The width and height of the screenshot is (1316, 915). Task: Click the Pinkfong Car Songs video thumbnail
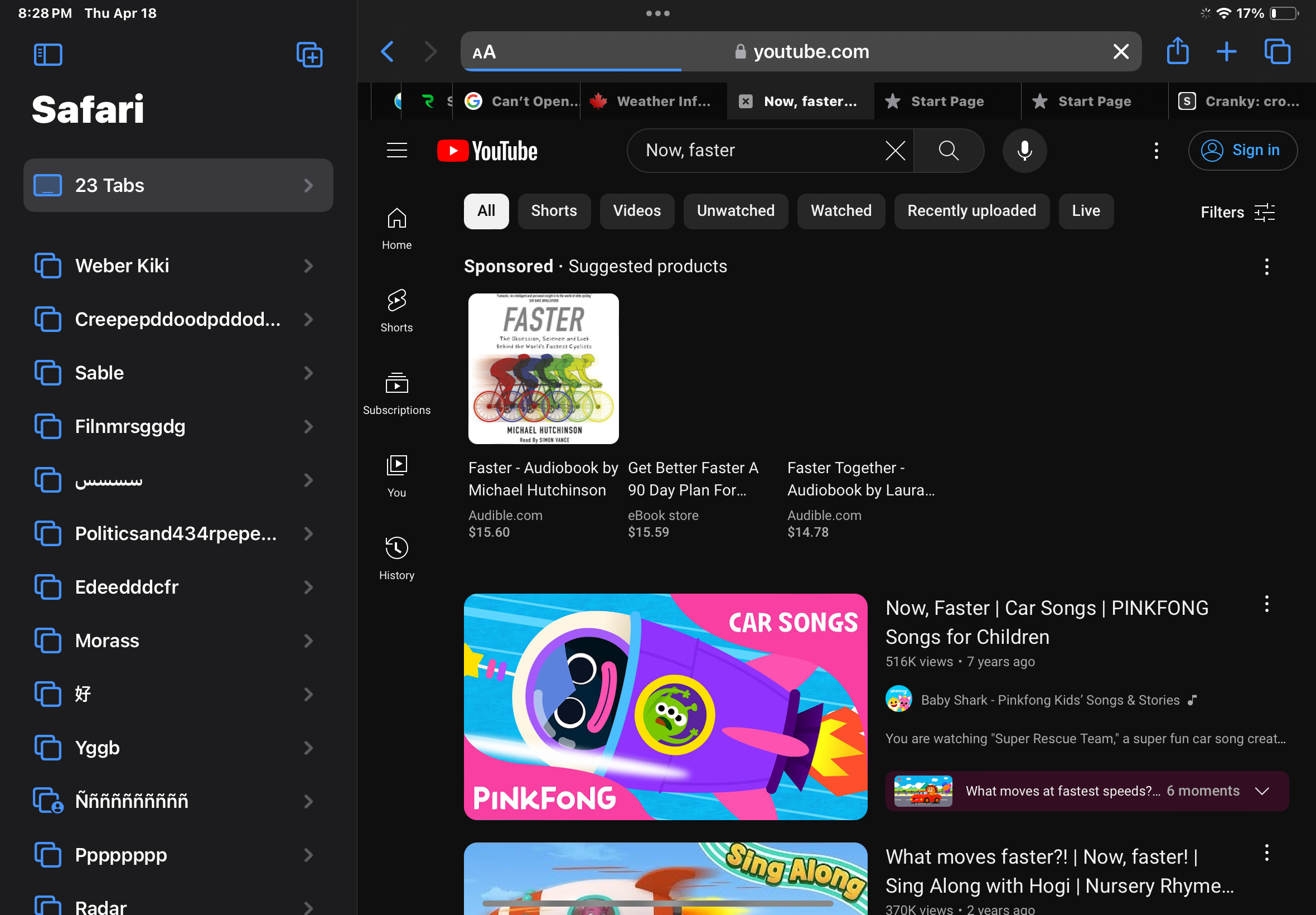point(665,706)
